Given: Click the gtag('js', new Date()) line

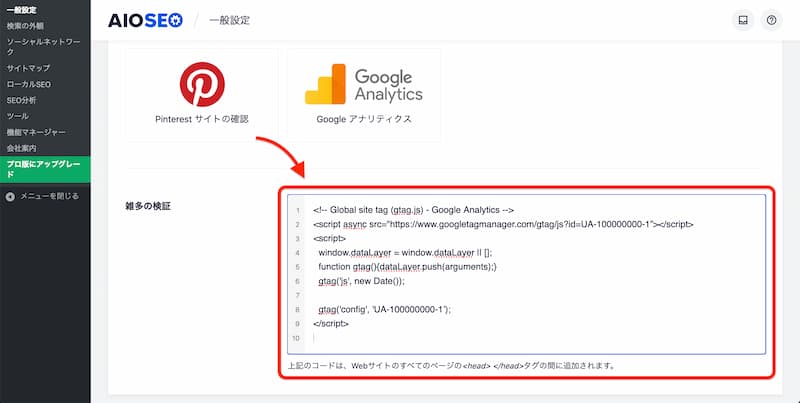Looking at the screenshot, I should pyautogui.click(x=361, y=281).
